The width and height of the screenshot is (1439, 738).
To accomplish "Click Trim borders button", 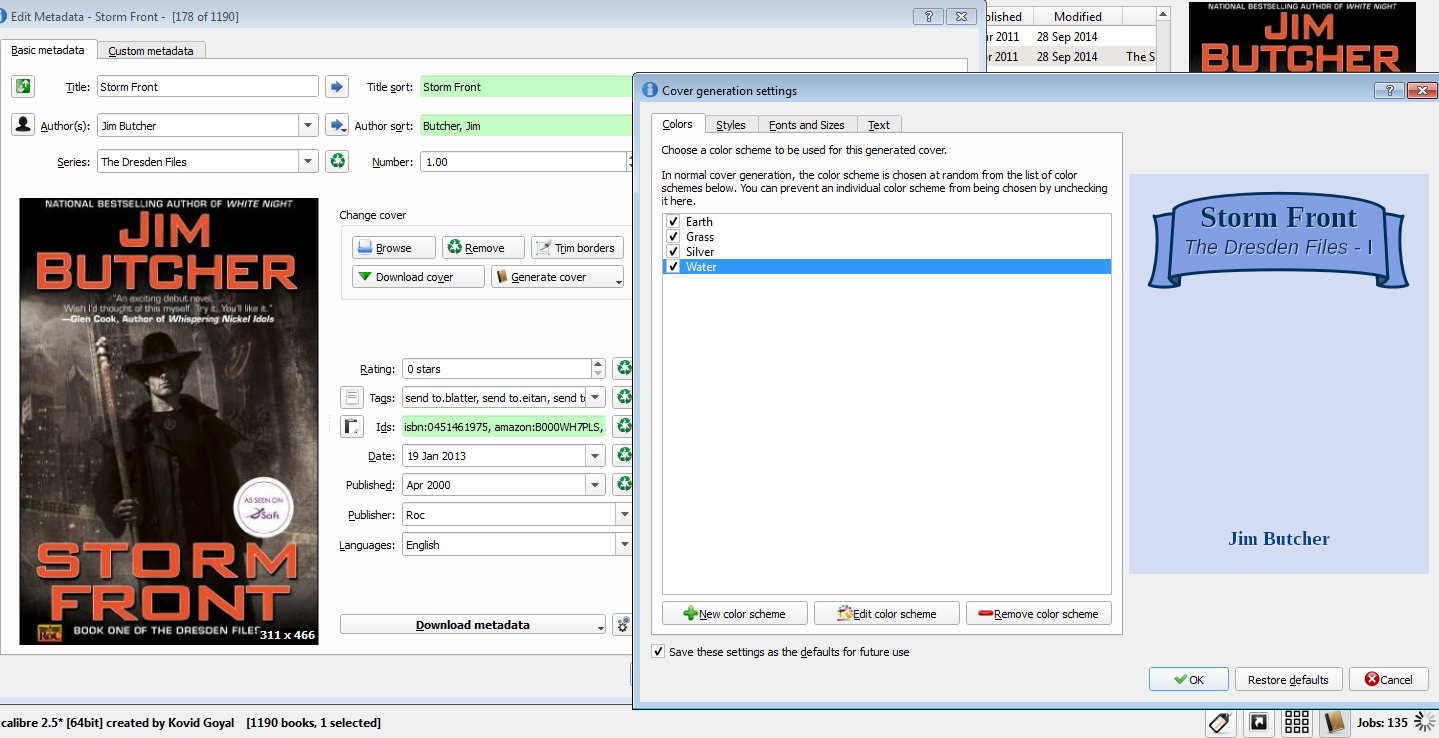I will tap(577, 248).
